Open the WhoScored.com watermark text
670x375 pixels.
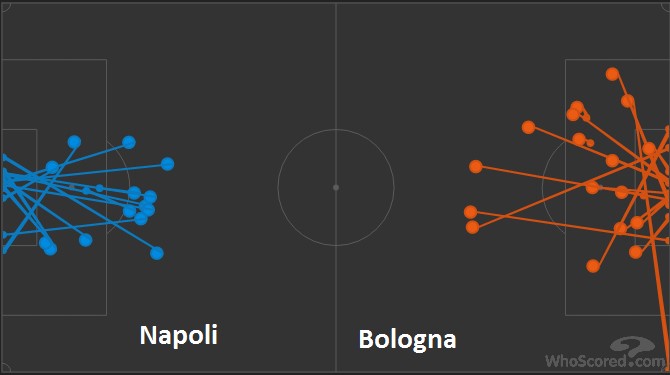tap(605, 361)
